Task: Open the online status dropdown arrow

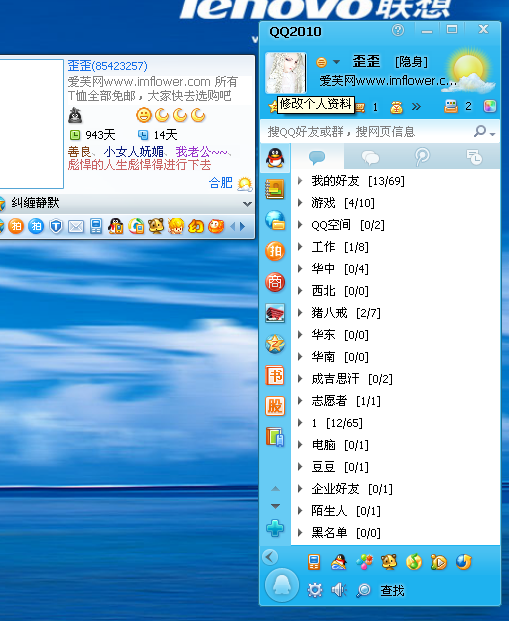Action: [336, 62]
